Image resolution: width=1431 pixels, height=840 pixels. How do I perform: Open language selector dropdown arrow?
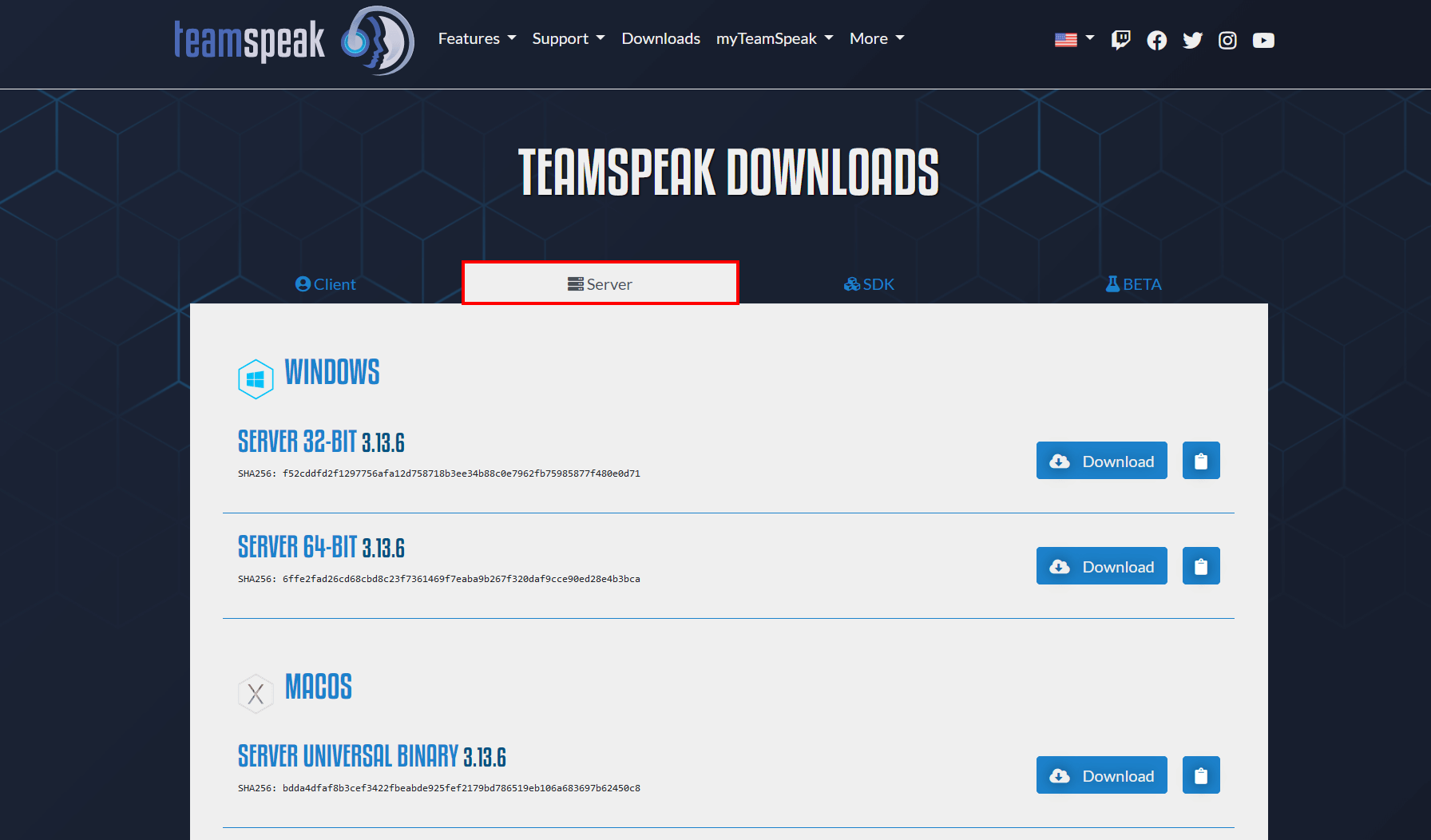coord(1090,38)
